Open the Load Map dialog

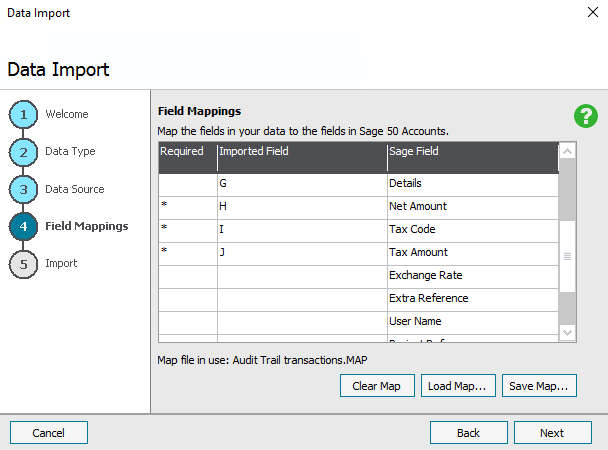[x=457, y=386]
